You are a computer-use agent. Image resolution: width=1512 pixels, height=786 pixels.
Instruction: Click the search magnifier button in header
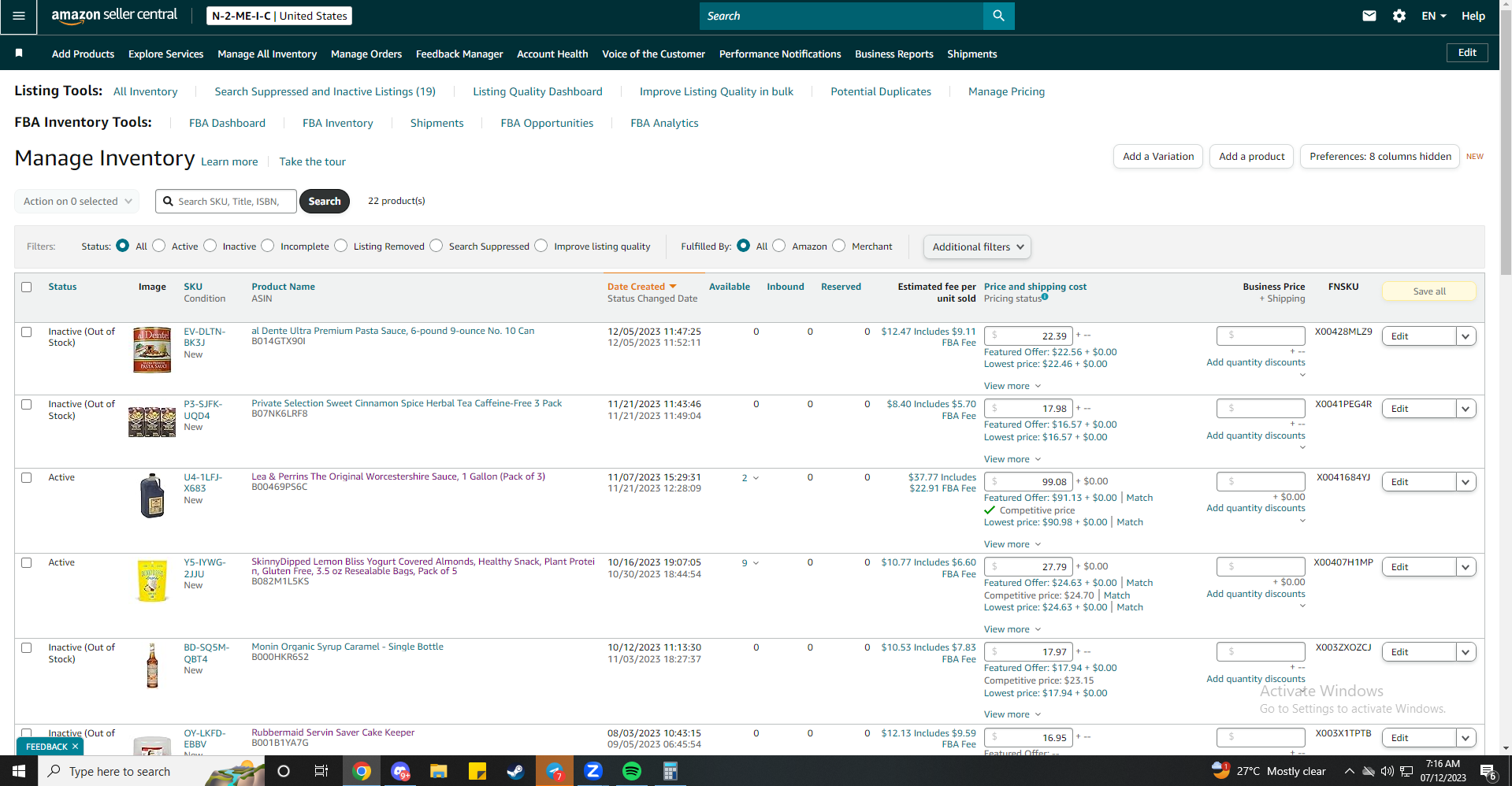click(998, 16)
